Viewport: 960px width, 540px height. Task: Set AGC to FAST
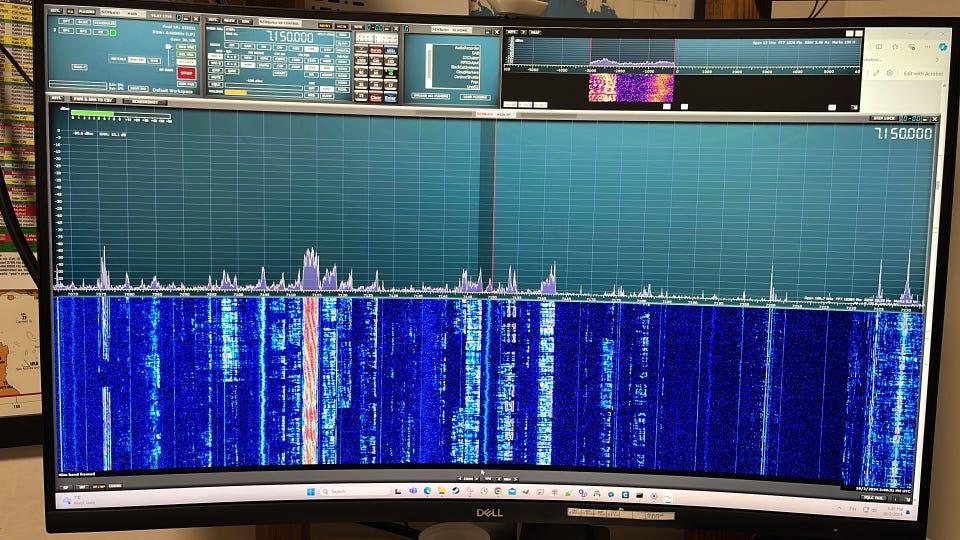pyautogui.click(x=327, y=89)
